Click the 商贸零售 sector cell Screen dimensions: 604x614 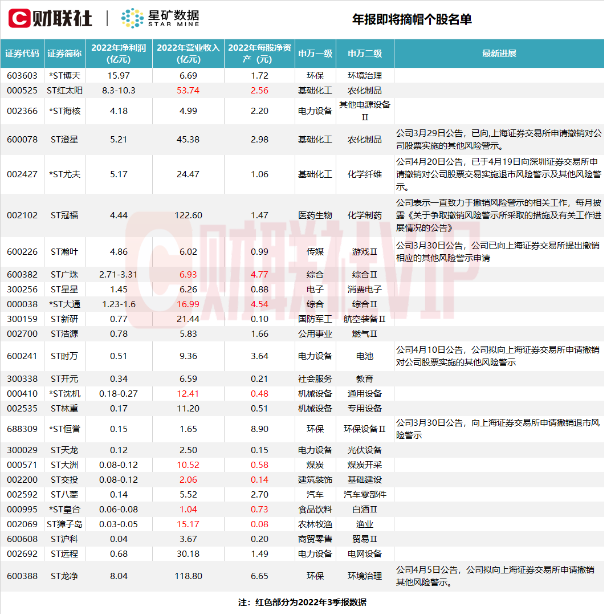pyautogui.click(x=315, y=539)
